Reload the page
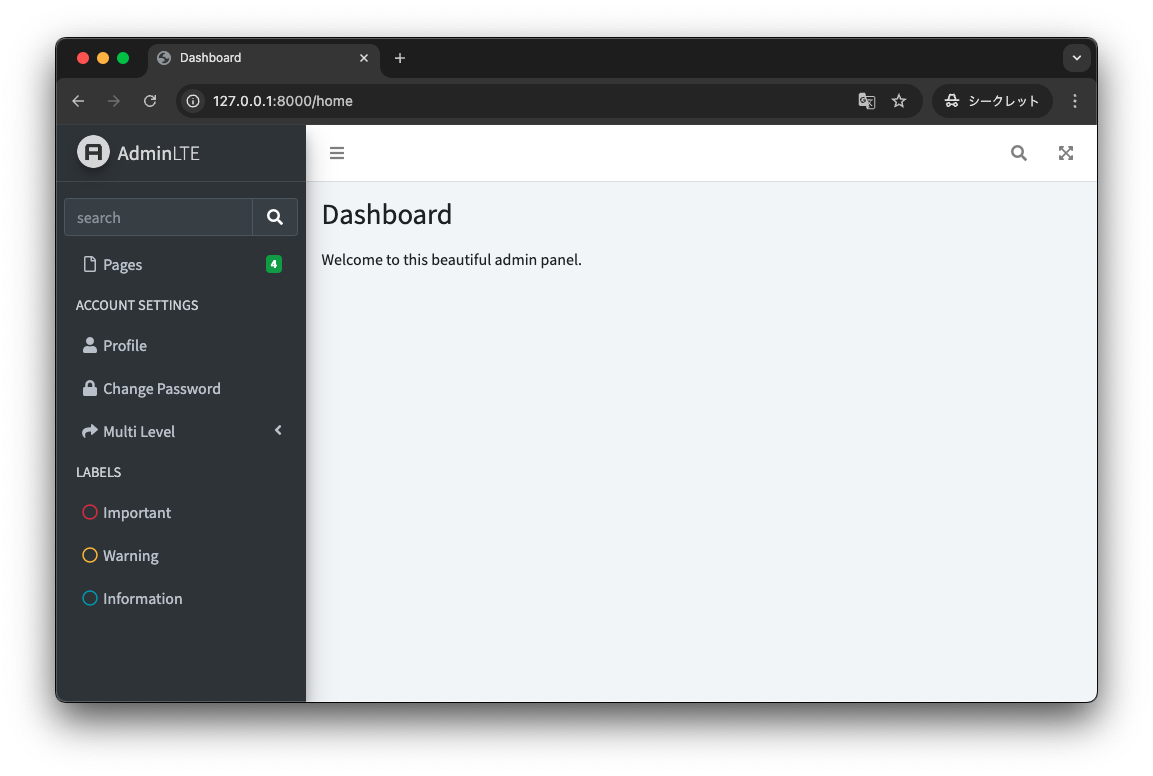This screenshot has height=776, width=1153. pos(150,101)
